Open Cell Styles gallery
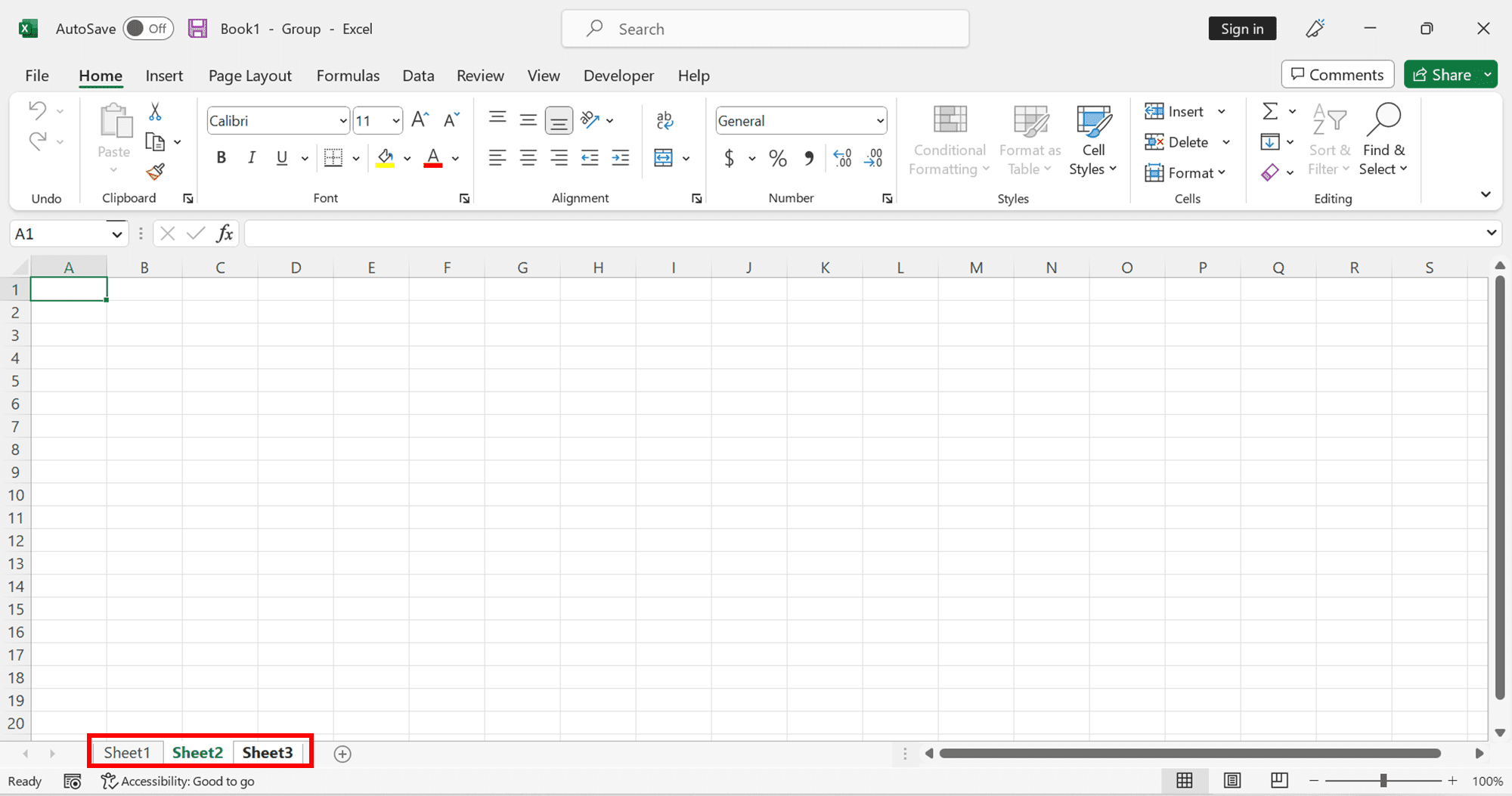 coord(1092,140)
